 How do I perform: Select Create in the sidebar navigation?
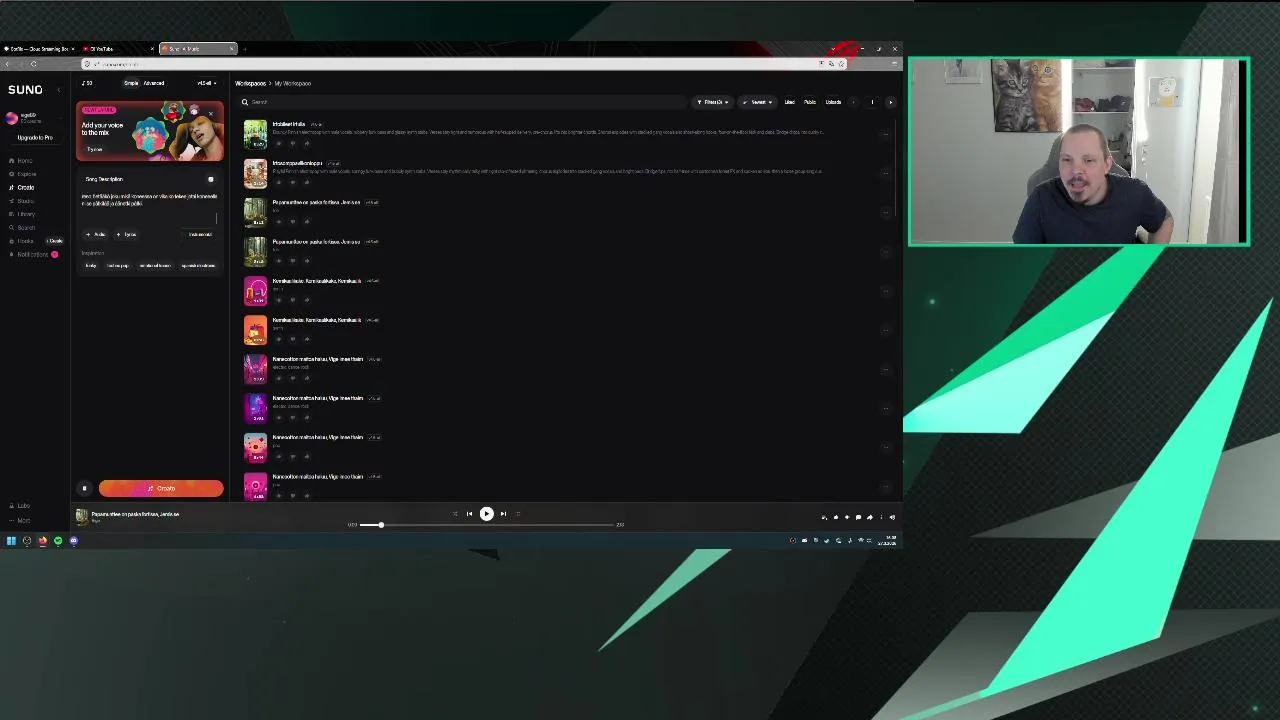23,187
